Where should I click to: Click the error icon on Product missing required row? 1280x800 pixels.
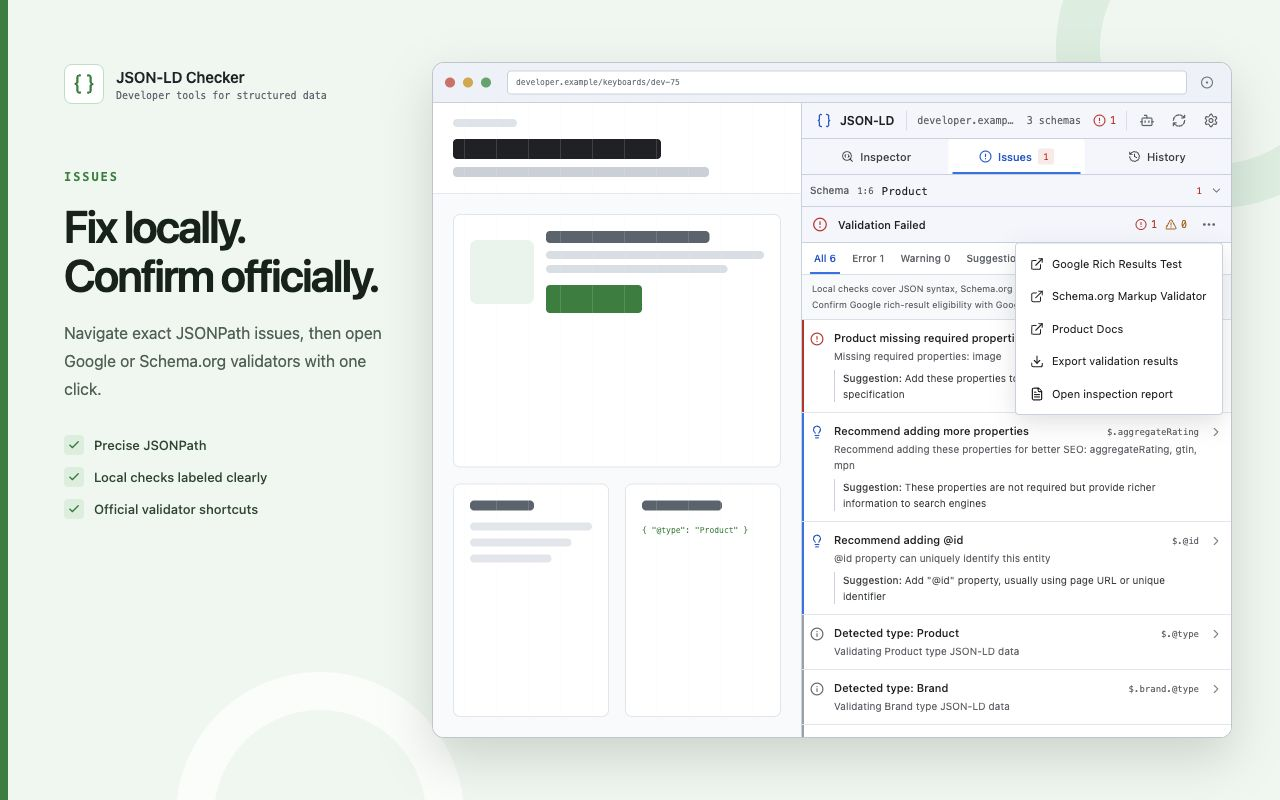pos(817,339)
